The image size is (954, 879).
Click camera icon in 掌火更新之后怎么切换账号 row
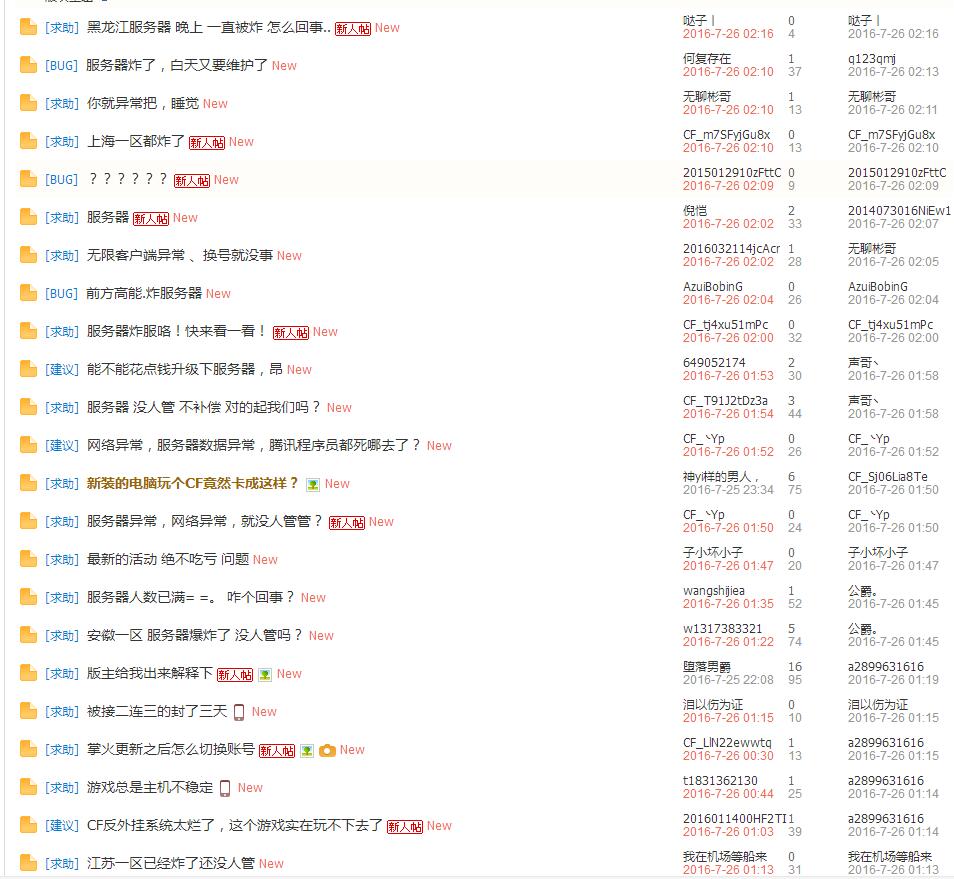tap(327, 750)
